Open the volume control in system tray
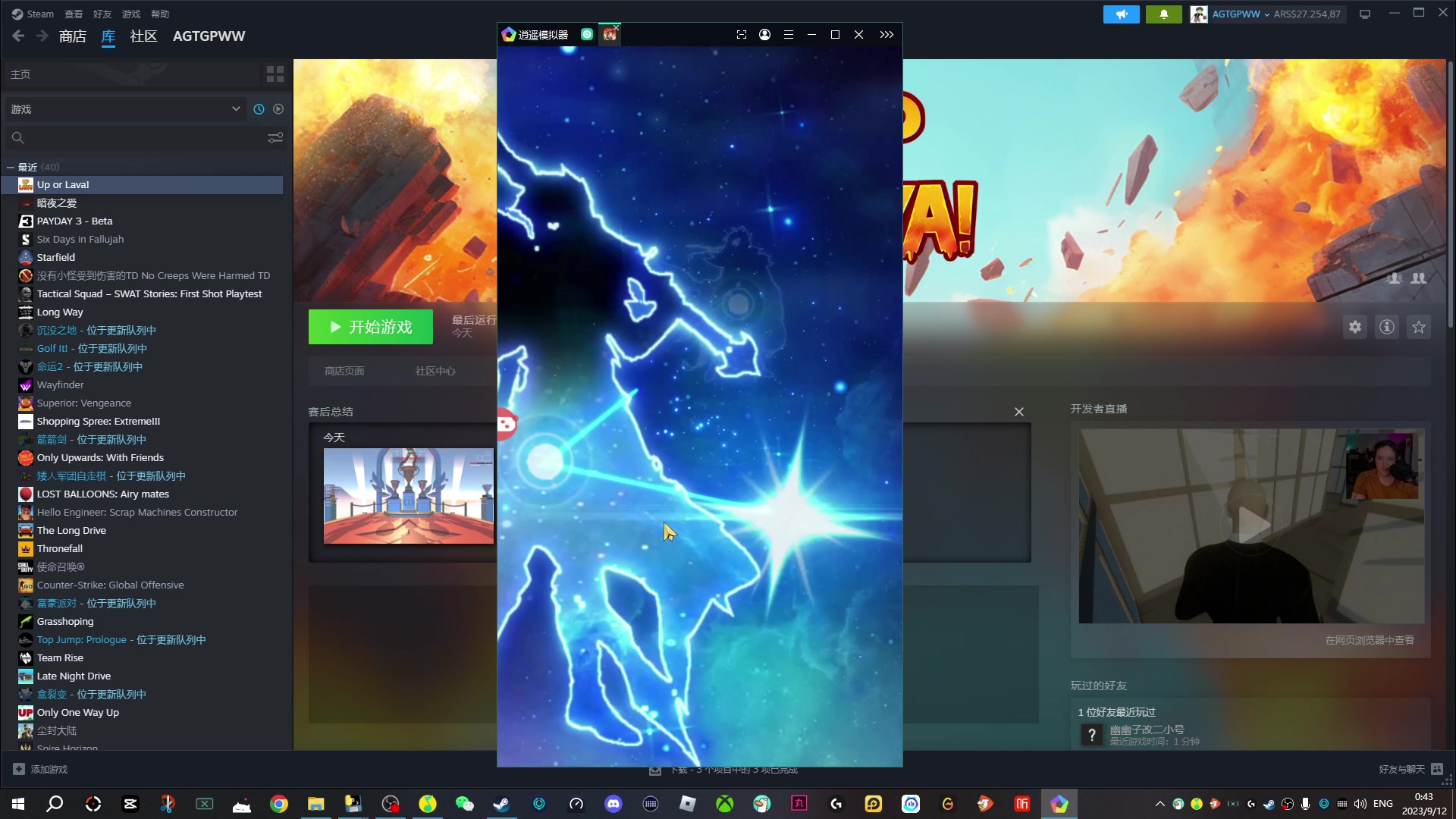 (1360, 804)
